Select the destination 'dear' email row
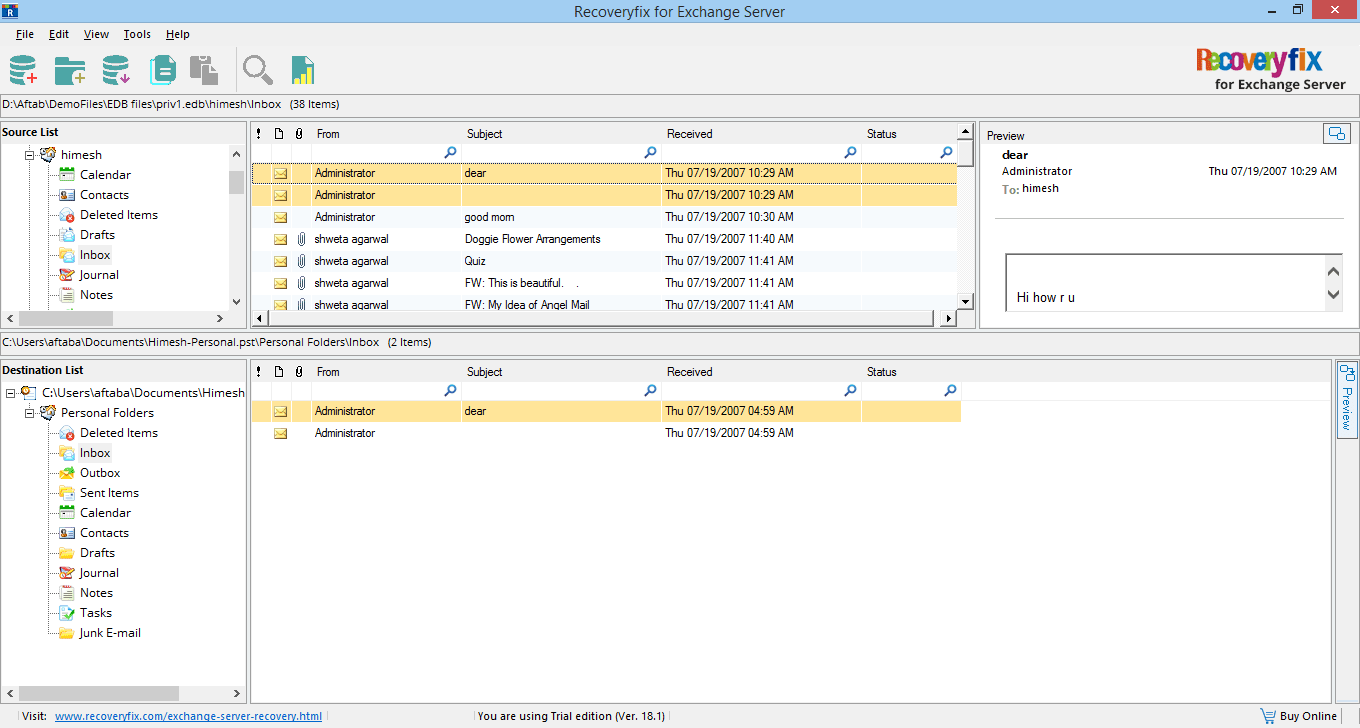 (606, 411)
